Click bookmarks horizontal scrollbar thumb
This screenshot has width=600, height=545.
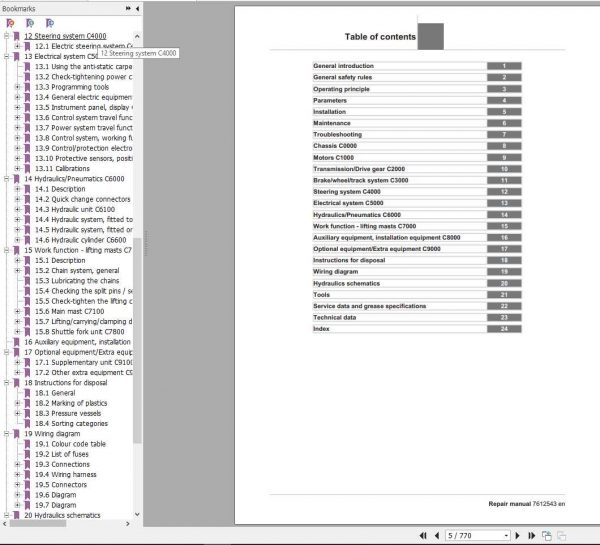(x=38, y=524)
